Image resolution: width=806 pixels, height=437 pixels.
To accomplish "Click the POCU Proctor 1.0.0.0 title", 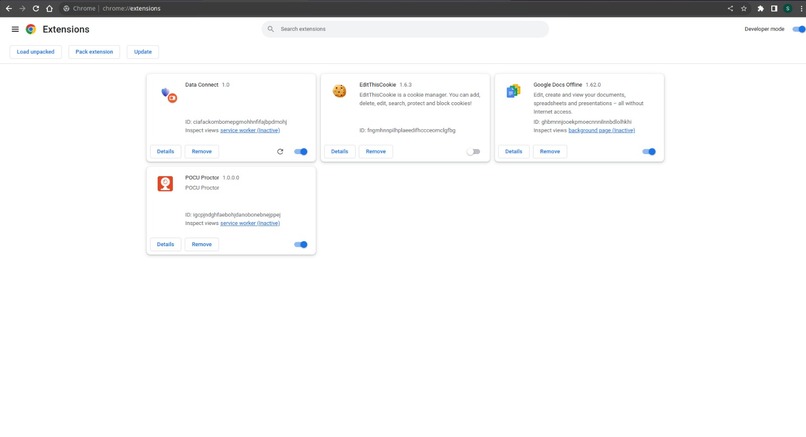I will [212, 178].
